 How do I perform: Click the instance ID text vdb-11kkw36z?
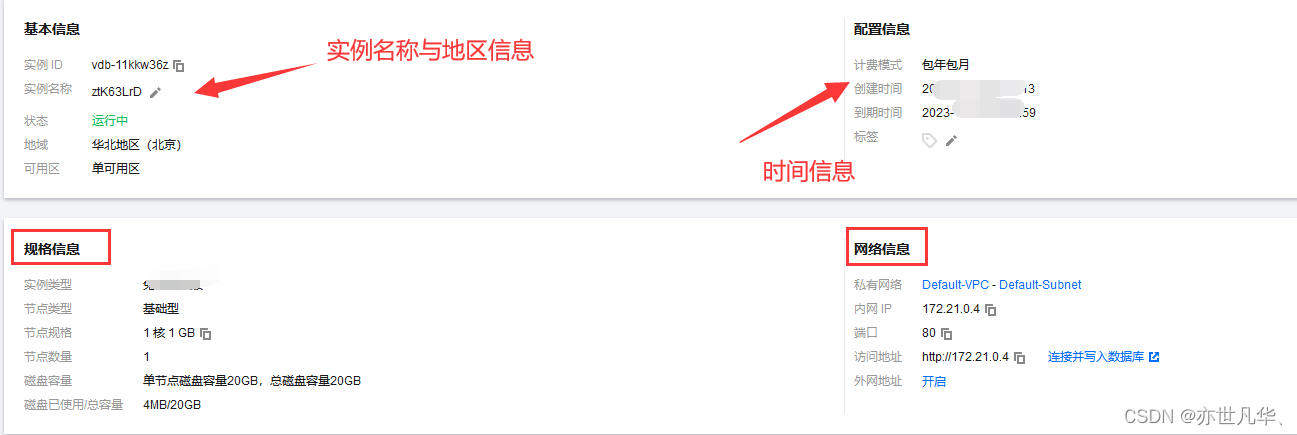[x=130, y=65]
